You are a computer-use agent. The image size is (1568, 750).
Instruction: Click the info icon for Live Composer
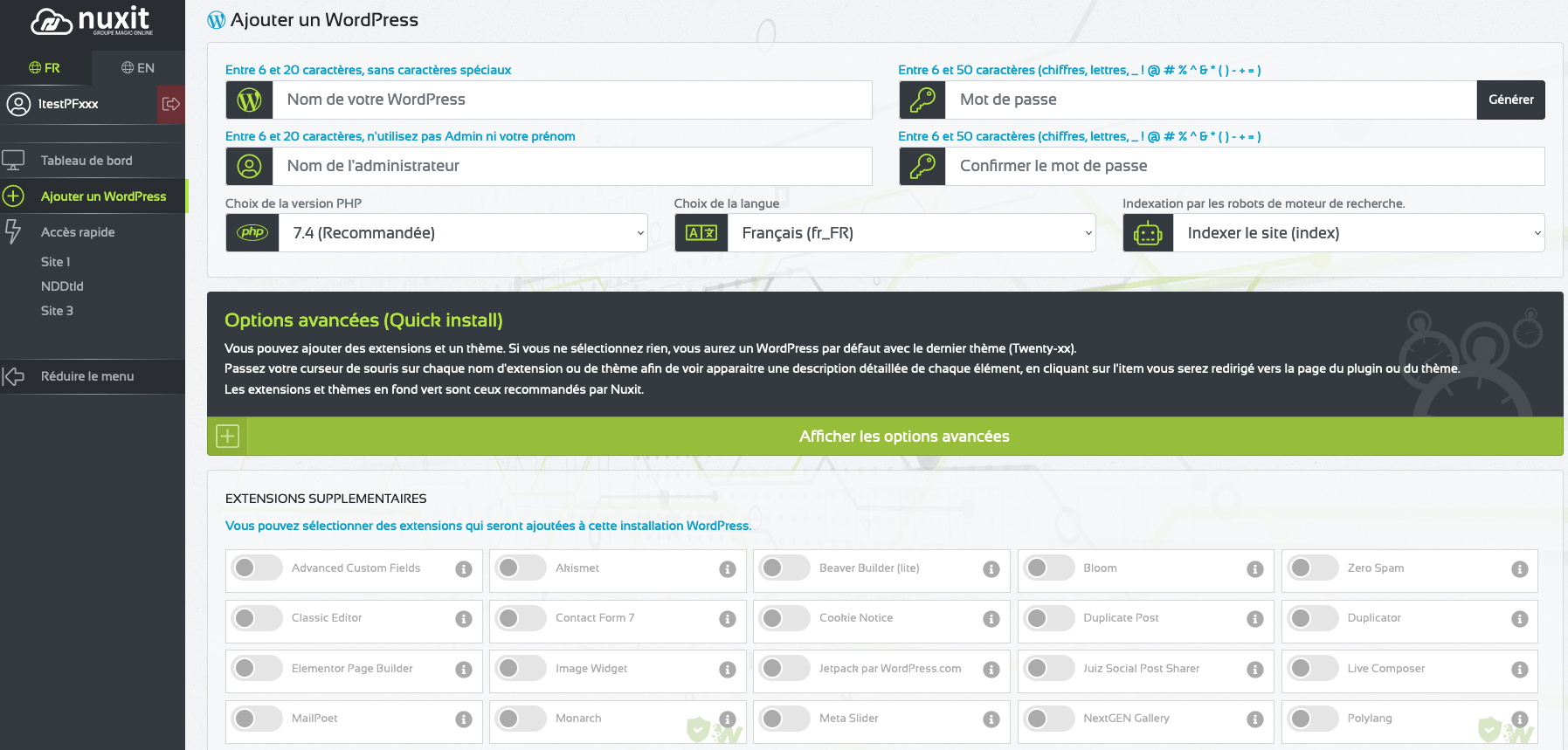[x=1520, y=670]
